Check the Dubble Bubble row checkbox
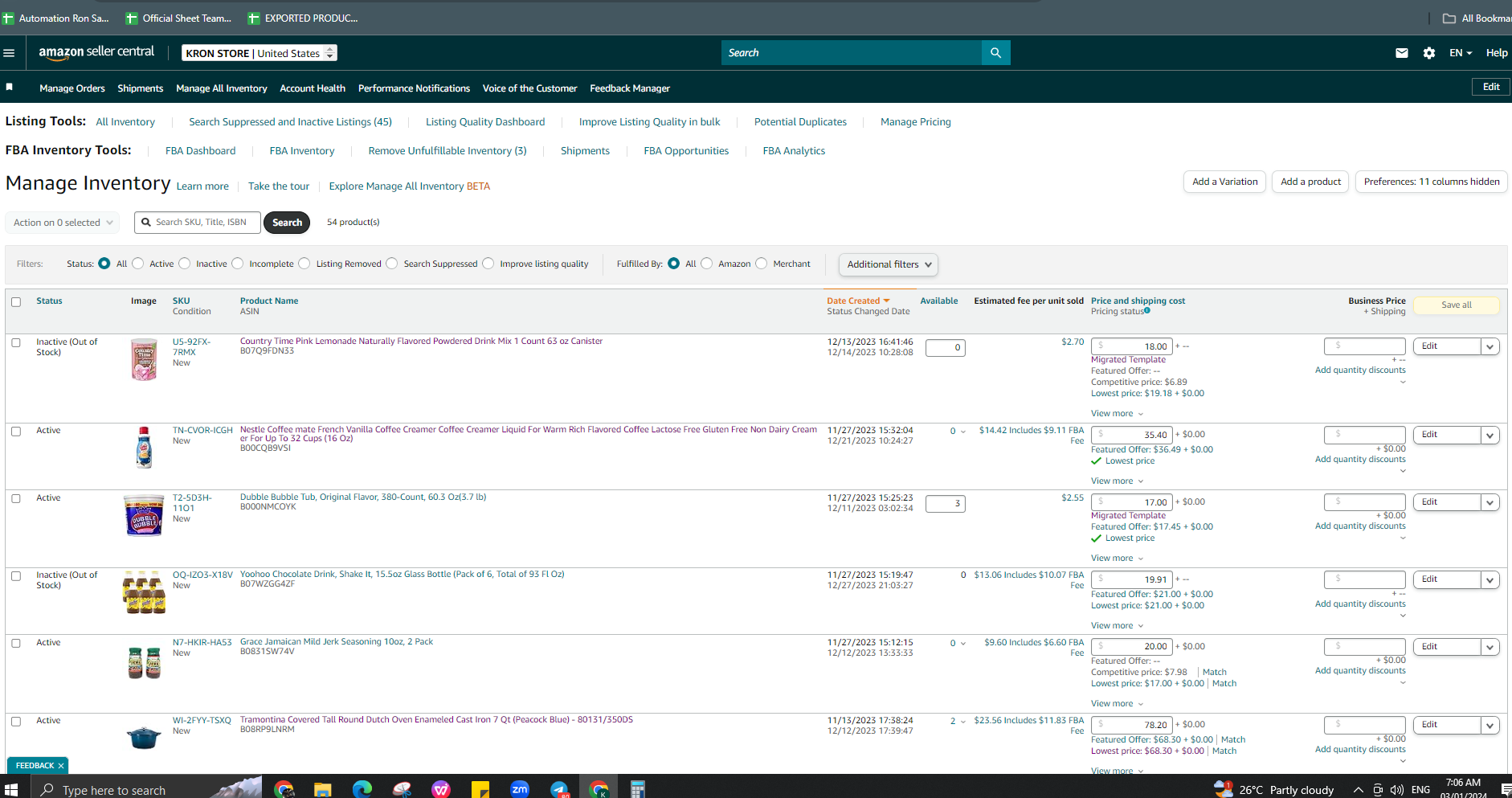Image resolution: width=1512 pixels, height=798 pixels. (16, 499)
